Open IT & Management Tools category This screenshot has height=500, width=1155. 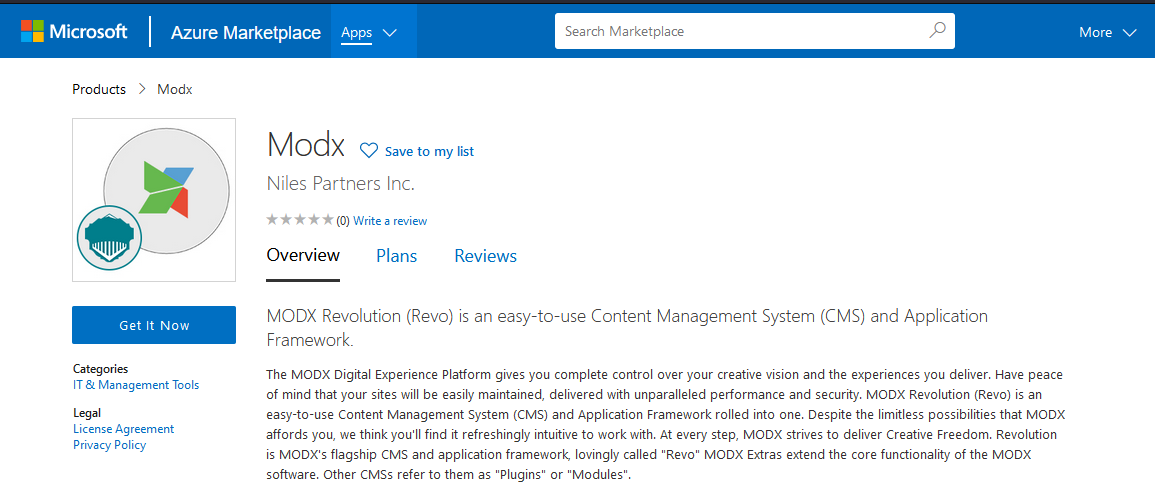point(136,385)
